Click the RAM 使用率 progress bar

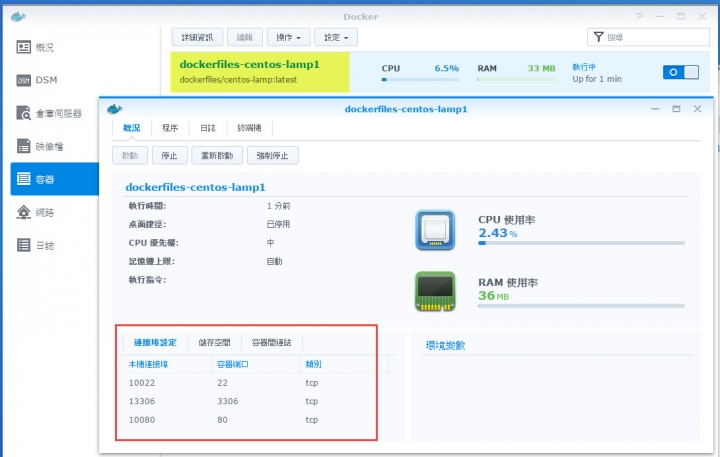581,305
